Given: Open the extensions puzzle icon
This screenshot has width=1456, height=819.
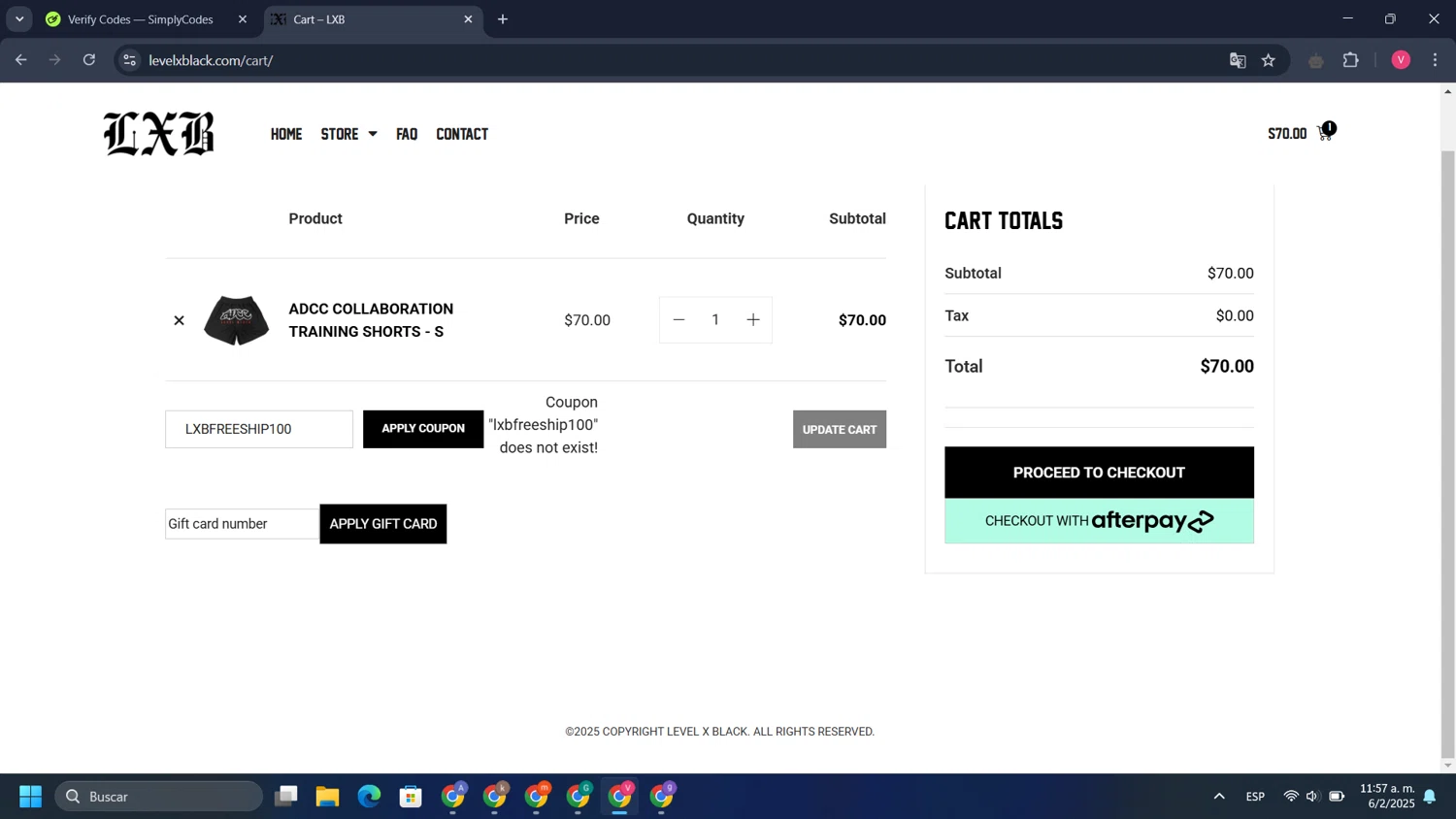Looking at the screenshot, I should [x=1350, y=60].
